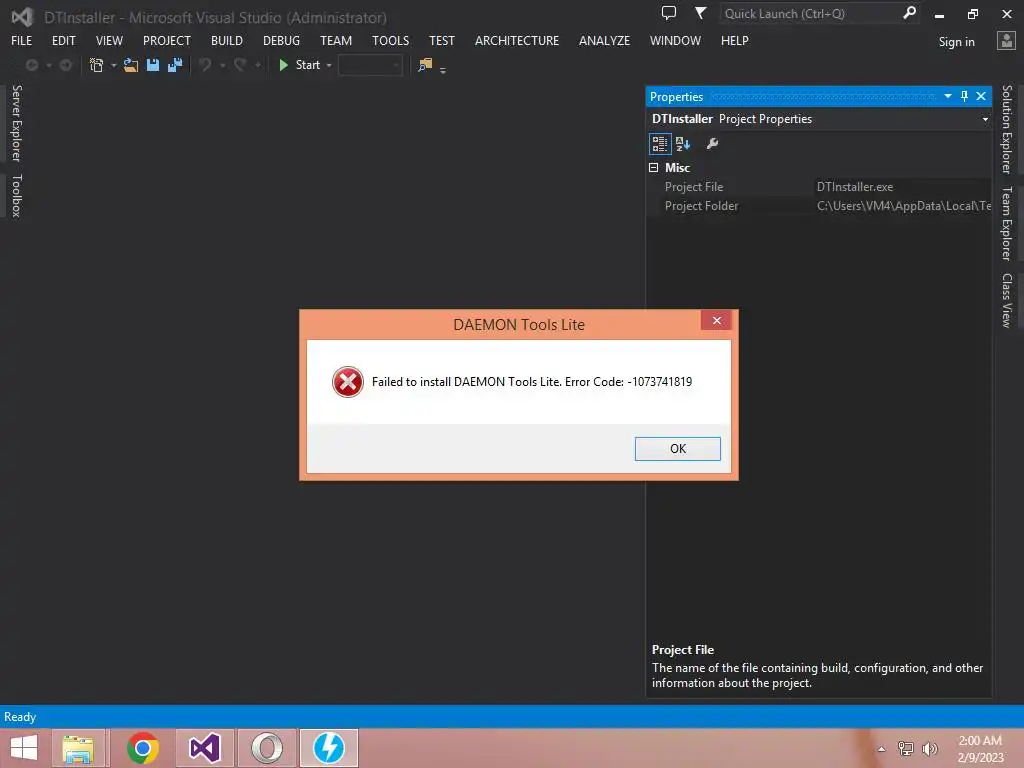Click the feedback speech bubble icon
Image resolution: width=1024 pixels, height=768 pixels.
[x=669, y=13]
